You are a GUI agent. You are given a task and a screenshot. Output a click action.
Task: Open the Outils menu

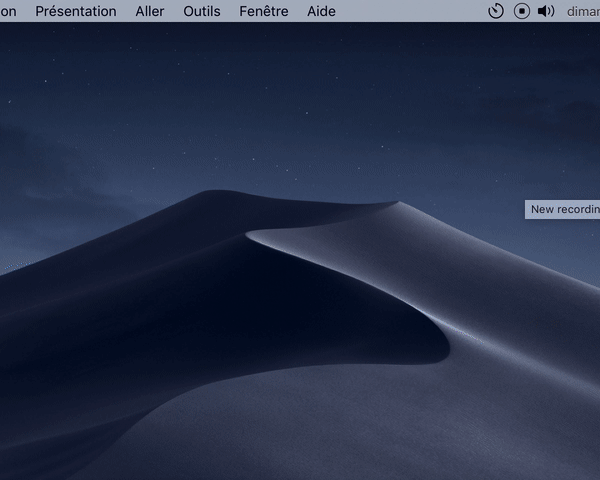click(x=202, y=11)
